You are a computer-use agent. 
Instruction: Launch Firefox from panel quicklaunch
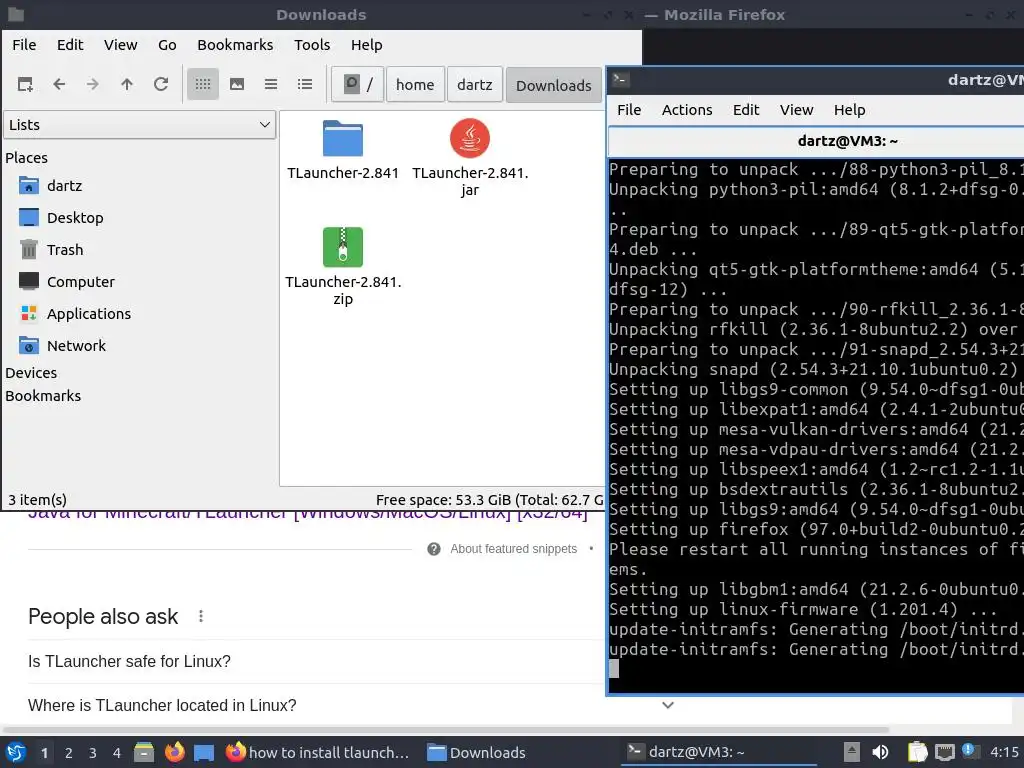(x=174, y=752)
